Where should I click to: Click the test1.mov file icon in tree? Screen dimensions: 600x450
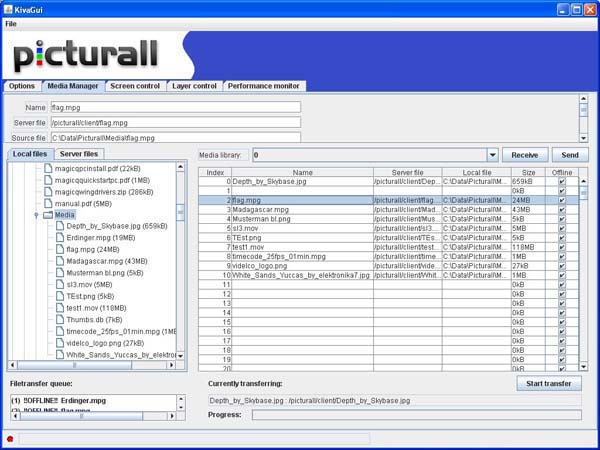click(59, 308)
